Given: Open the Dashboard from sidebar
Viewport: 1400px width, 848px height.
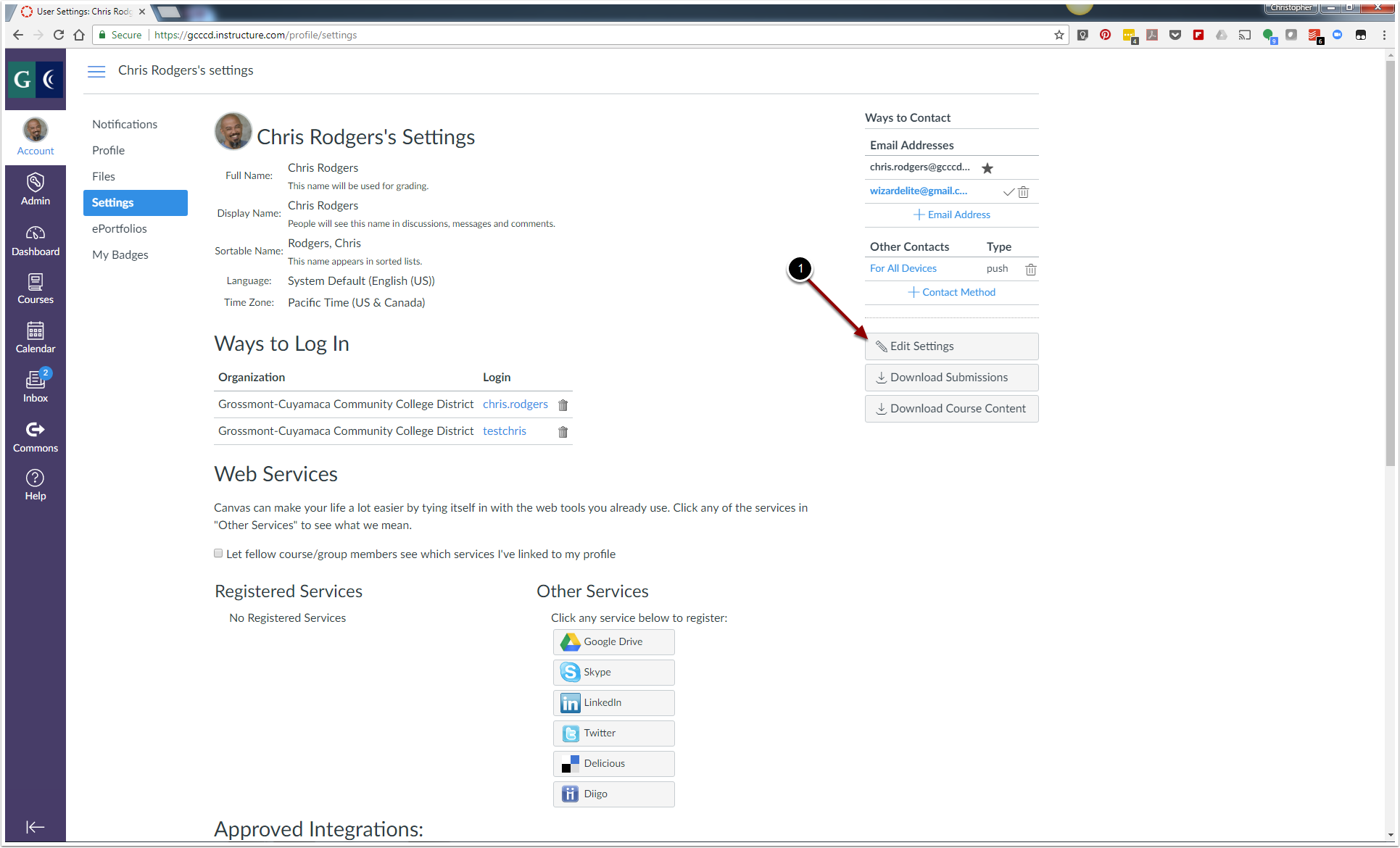Looking at the screenshot, I should pyautogui.click(x=35, y=241).
